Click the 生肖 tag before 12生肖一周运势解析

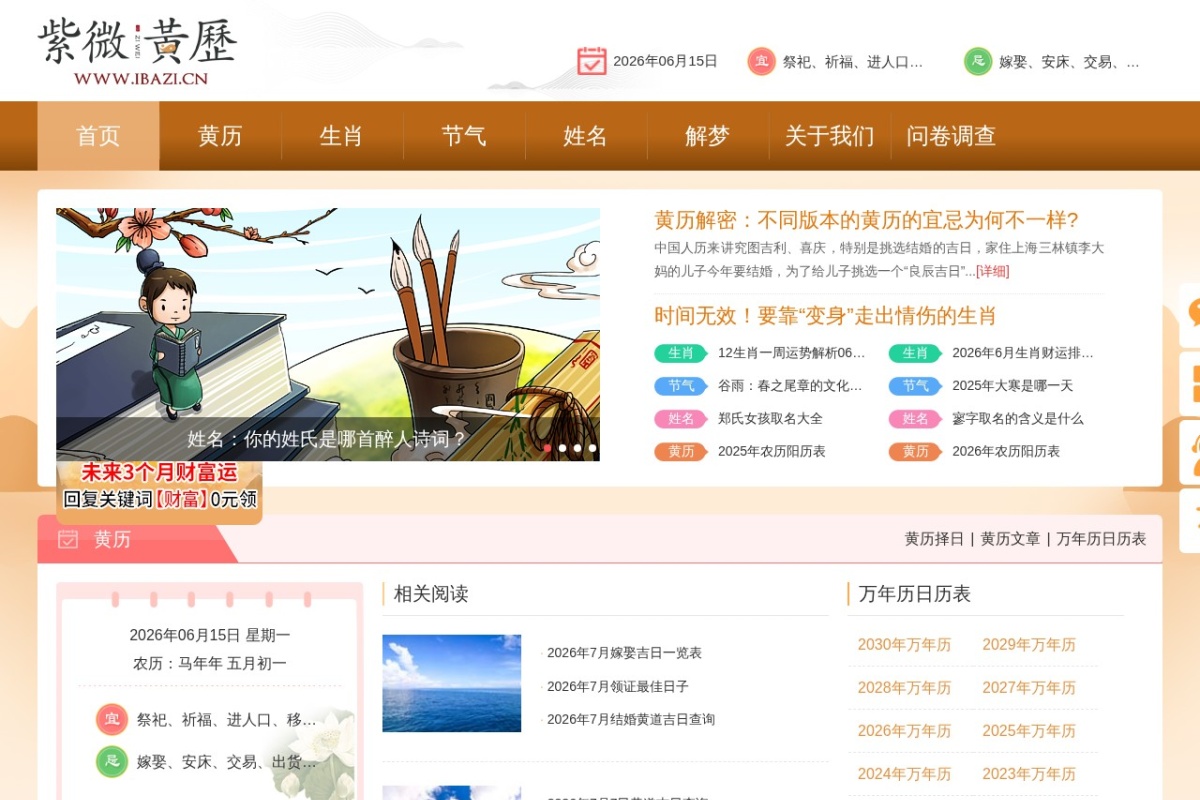pyautogui.click(x=681, y=353)
